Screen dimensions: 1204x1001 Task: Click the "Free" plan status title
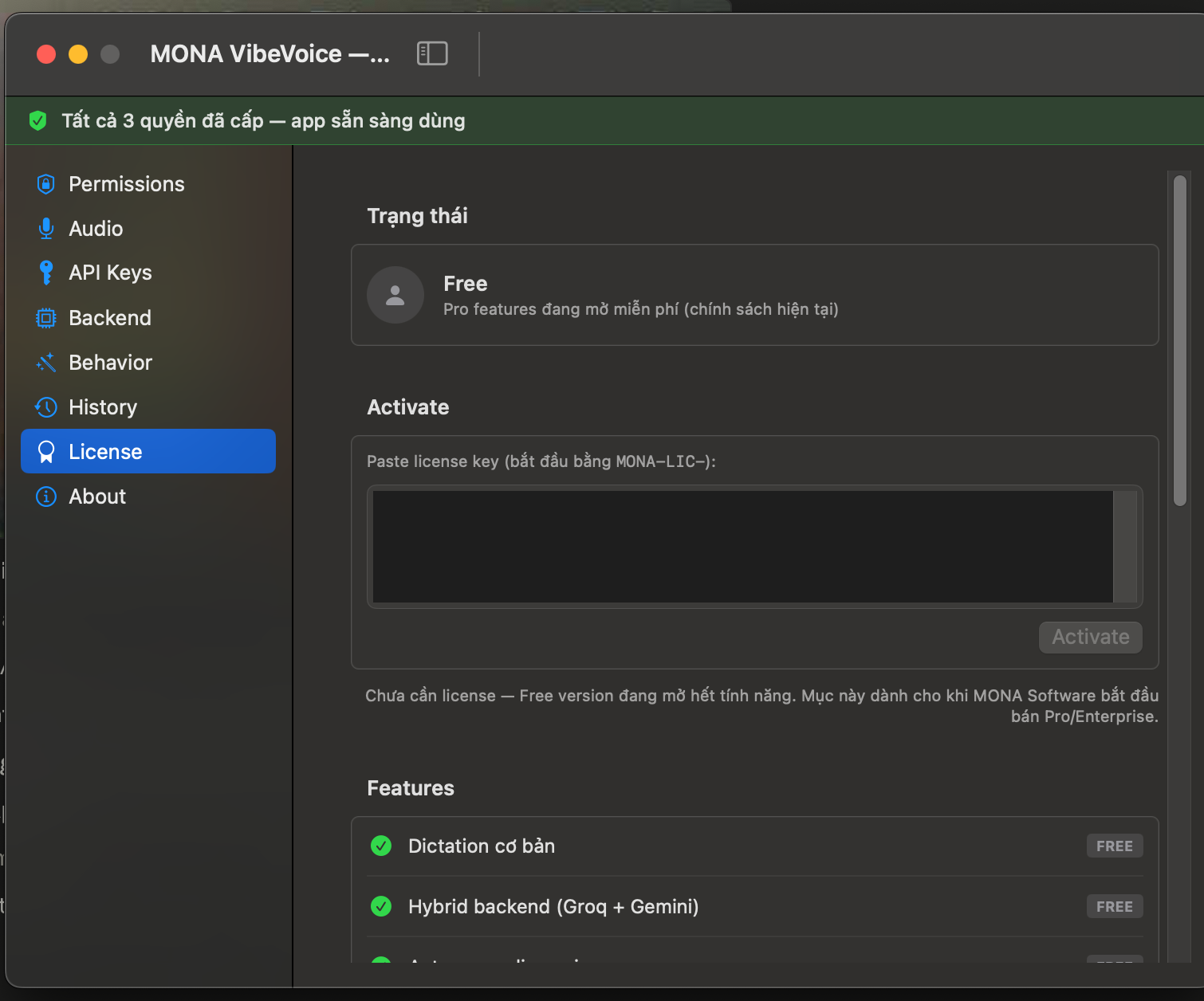coord(466,284)
